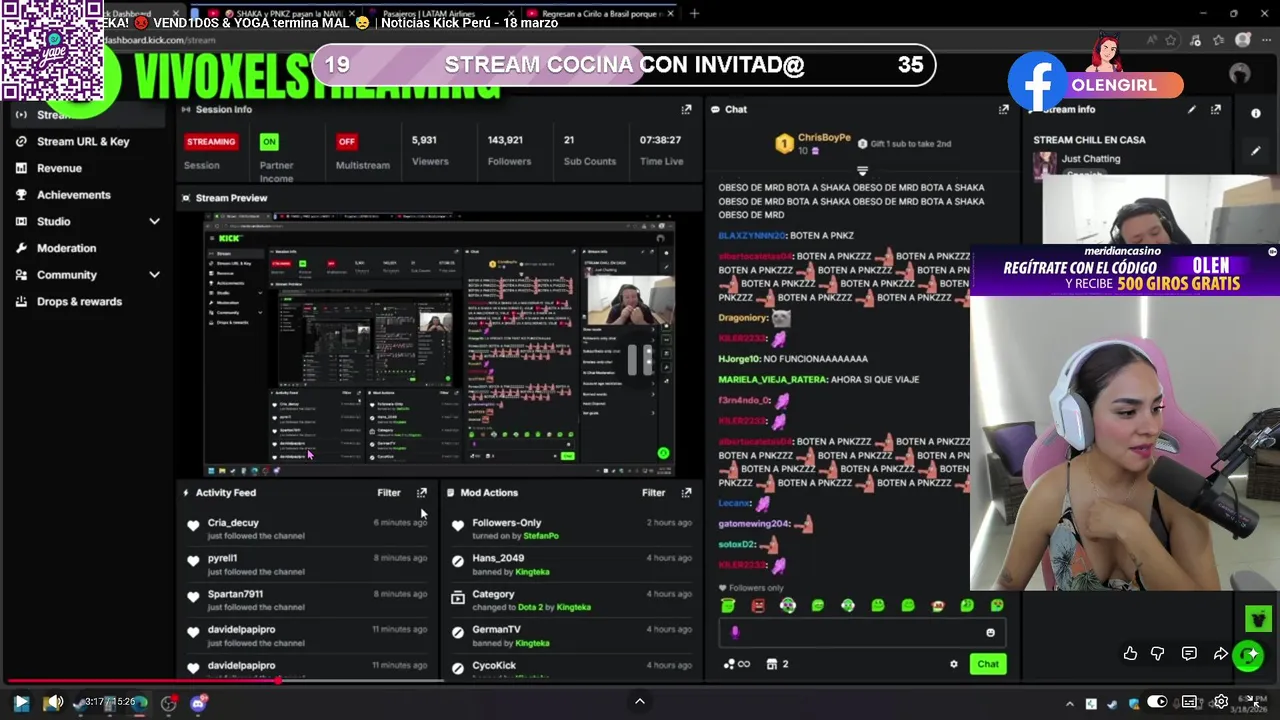Image resolution: width=1280 pixels, height=720 pixels.
Task: Pop out the Chat panel
Action: tap(1003, 109)
